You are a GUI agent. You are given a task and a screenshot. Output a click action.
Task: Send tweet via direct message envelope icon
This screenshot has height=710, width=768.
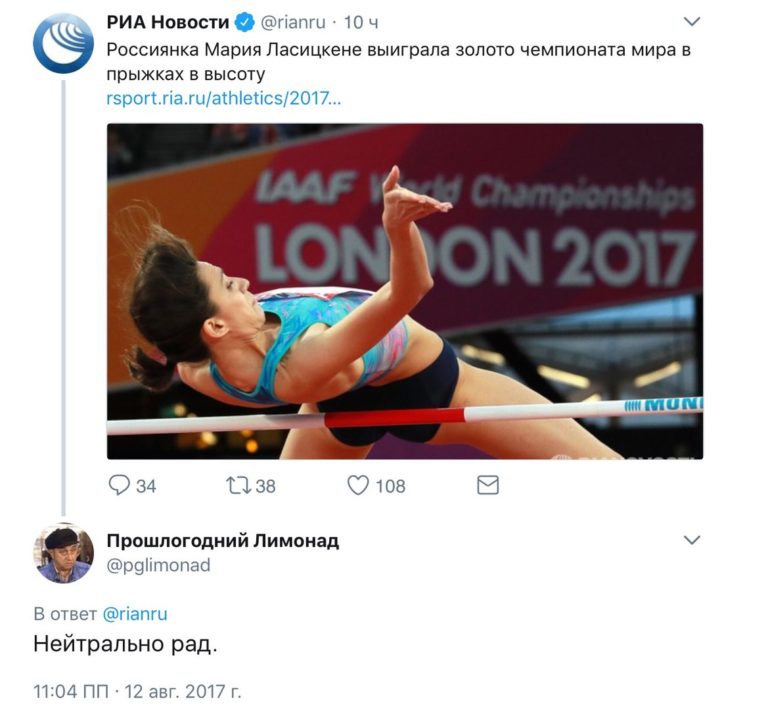click(488, 485)
